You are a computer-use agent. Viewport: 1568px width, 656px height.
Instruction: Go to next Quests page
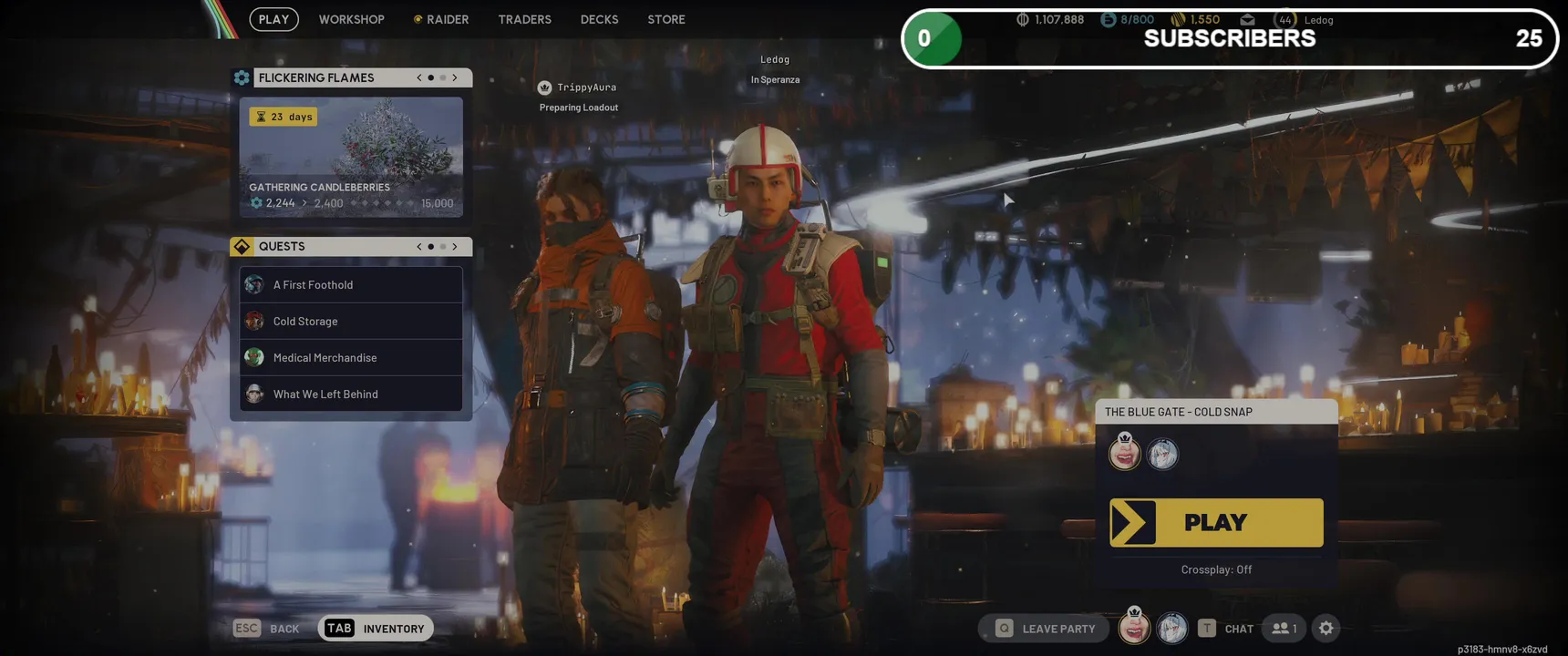pyautogui.click(x=455, y=246)
